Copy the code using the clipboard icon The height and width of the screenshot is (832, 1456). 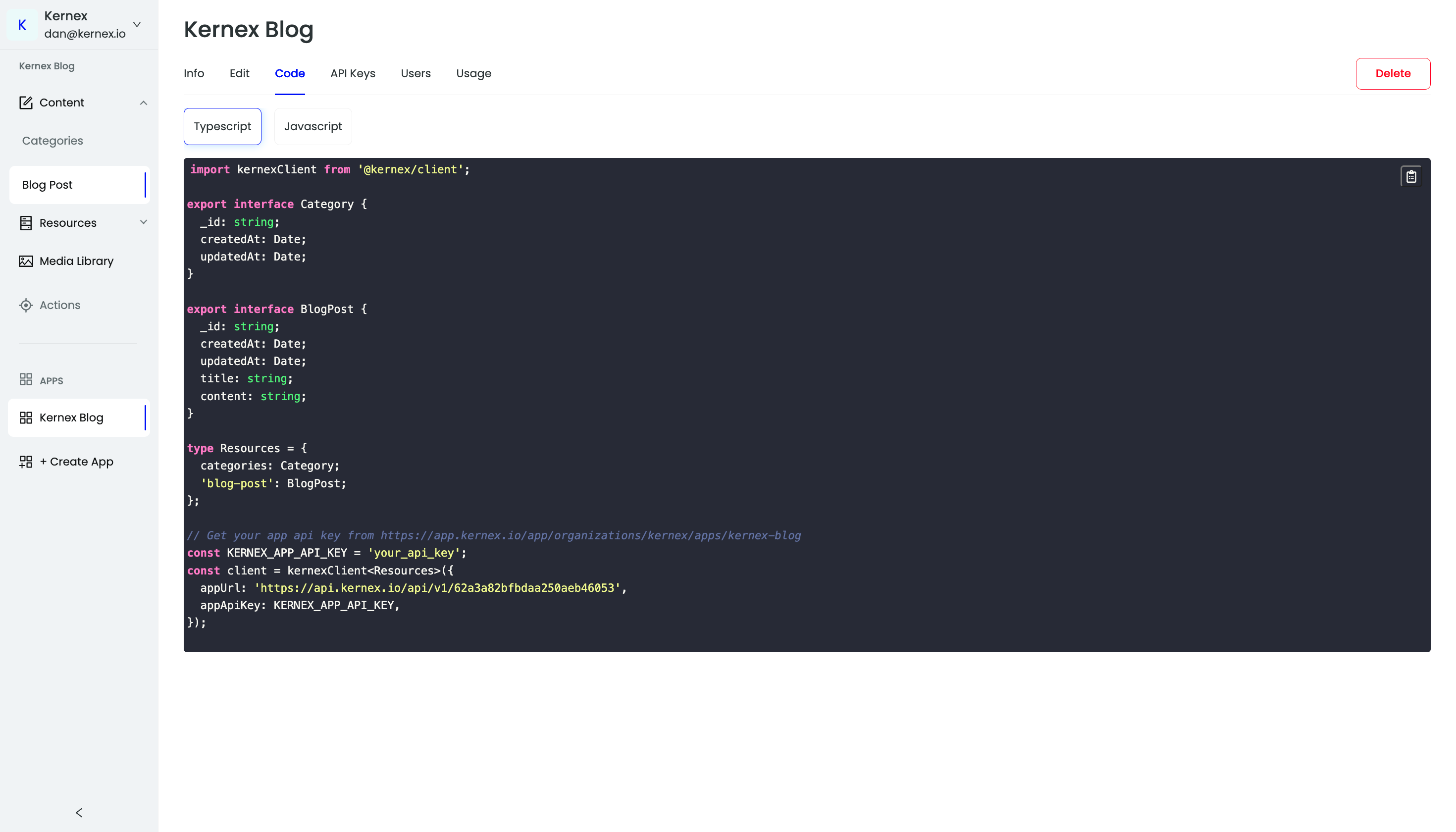coord(1411,176)
